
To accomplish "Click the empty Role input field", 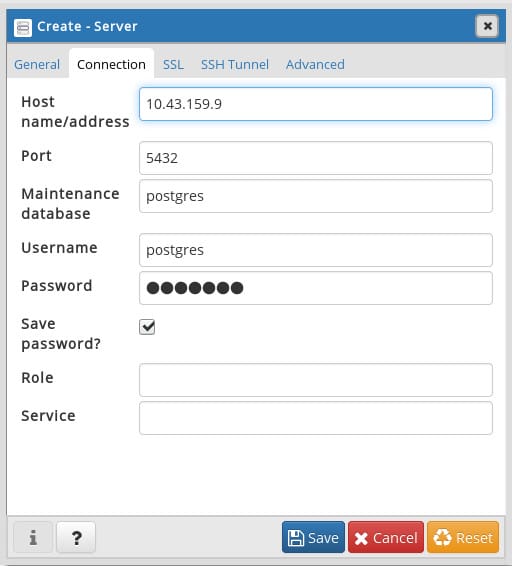I will point(316,380).
